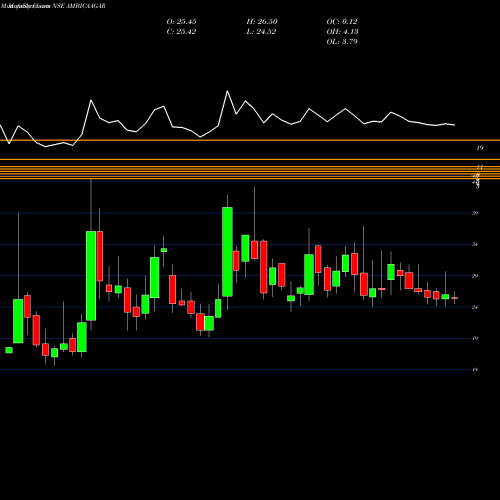The image size is (500, 500).
Task: Select the OC: 0.12 reading
Action: 342,22
